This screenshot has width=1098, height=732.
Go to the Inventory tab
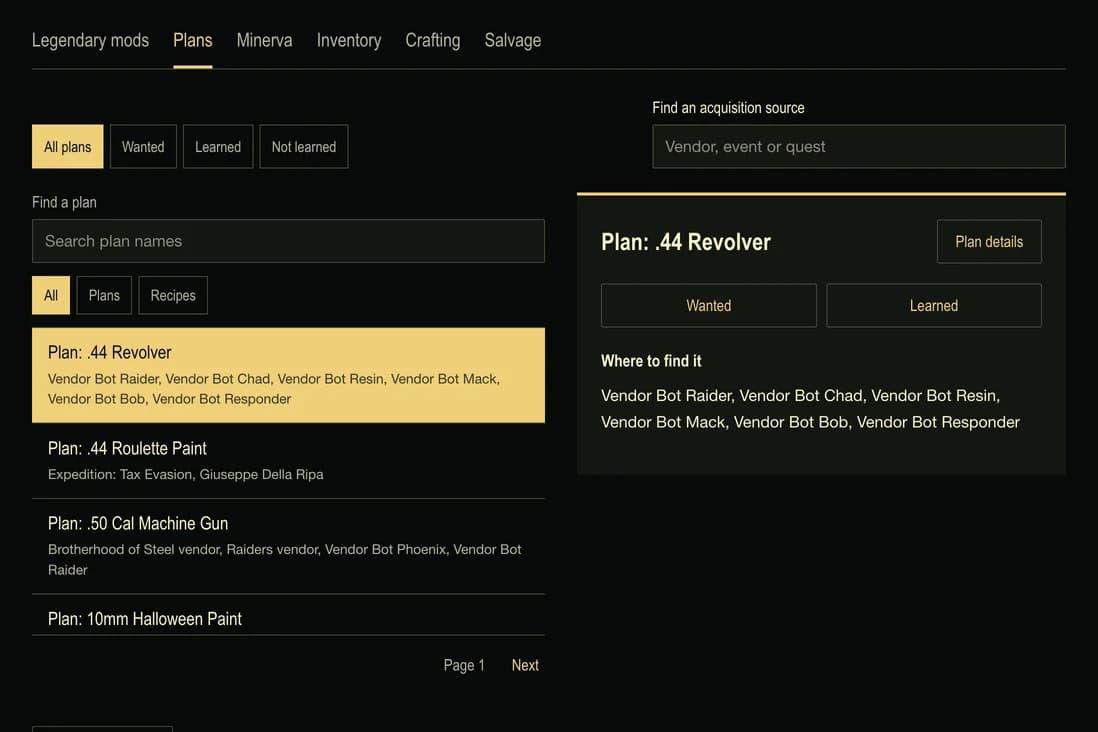[x=349, y=41]
